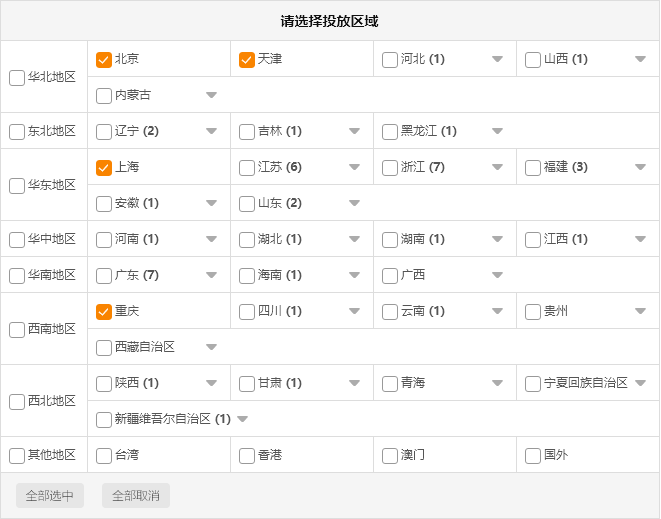Uncheck the 重庆 checkbox
Image resolution: width=661 pixels, height=519 pixels.
point(104,312)
